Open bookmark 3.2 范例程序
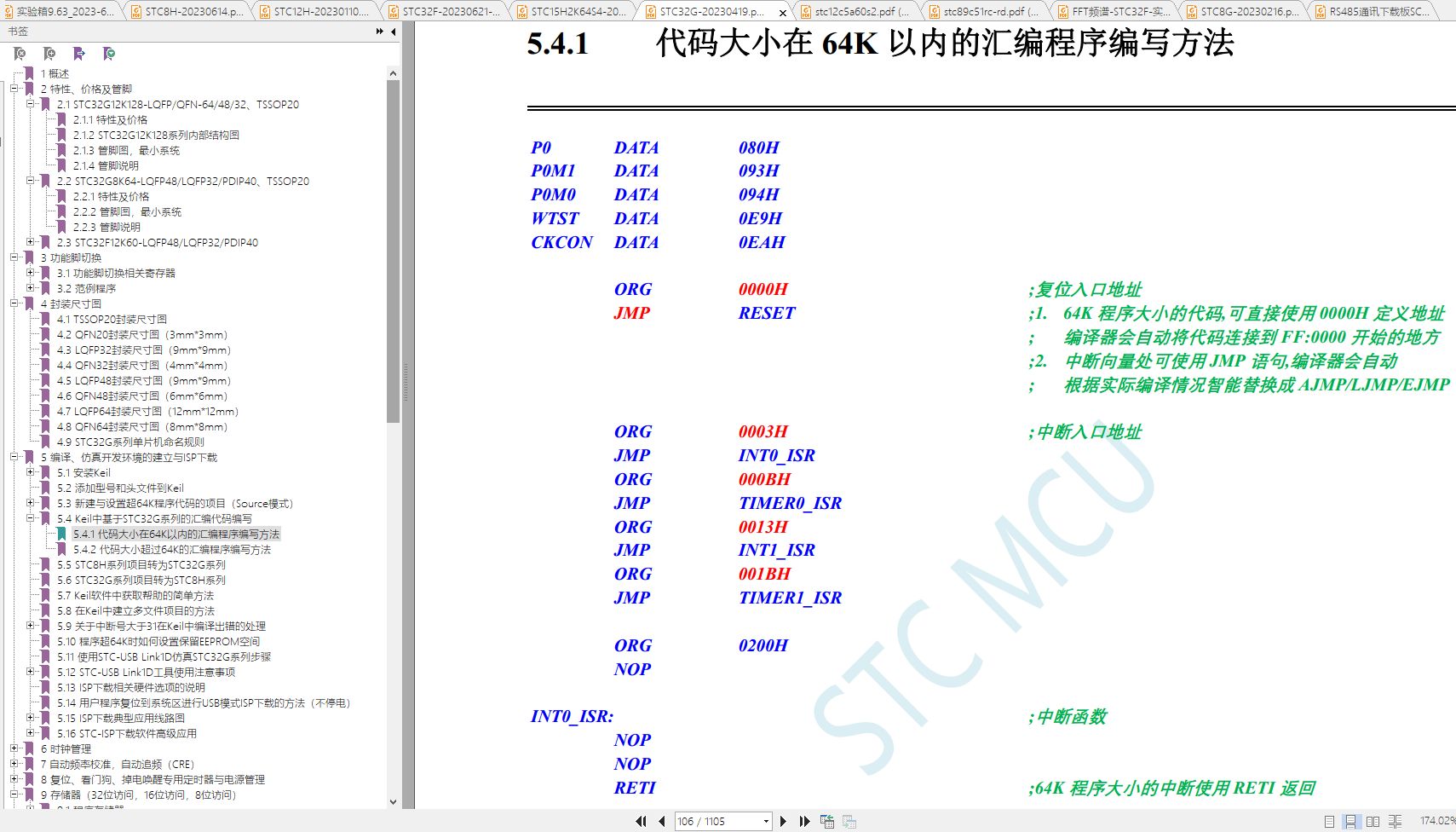 (x=86, y=289)
